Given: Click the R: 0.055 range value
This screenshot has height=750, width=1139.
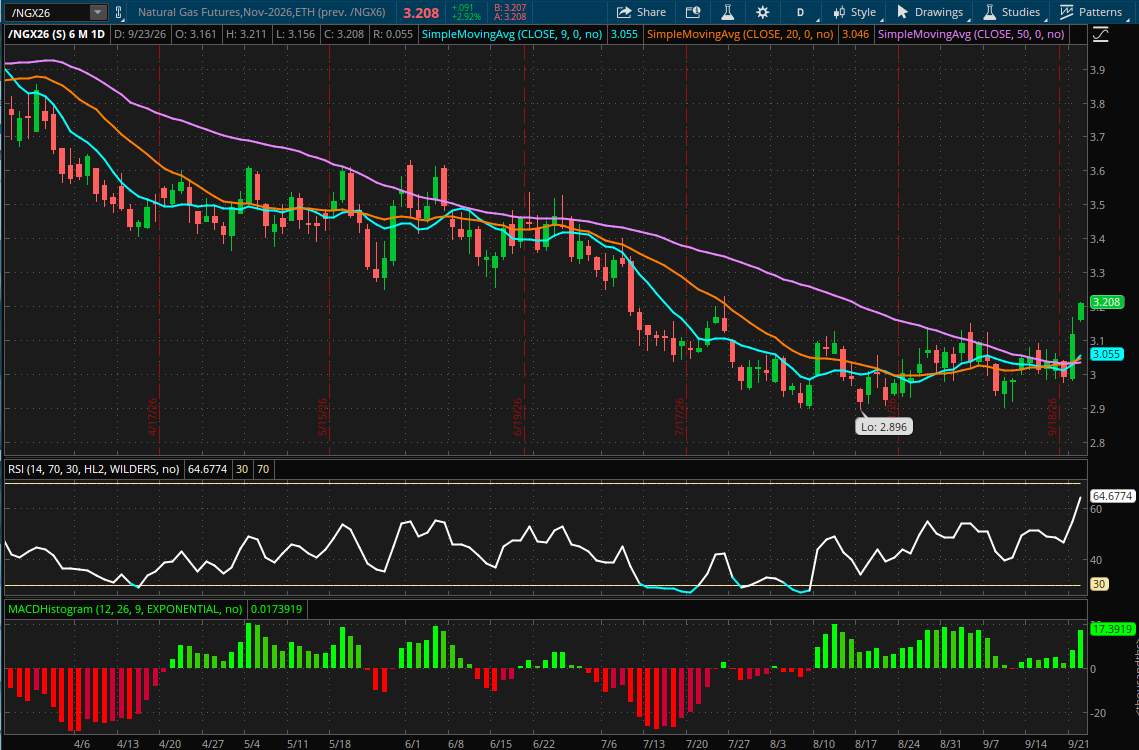Looking at the screenshot, I should coord(393,34).
